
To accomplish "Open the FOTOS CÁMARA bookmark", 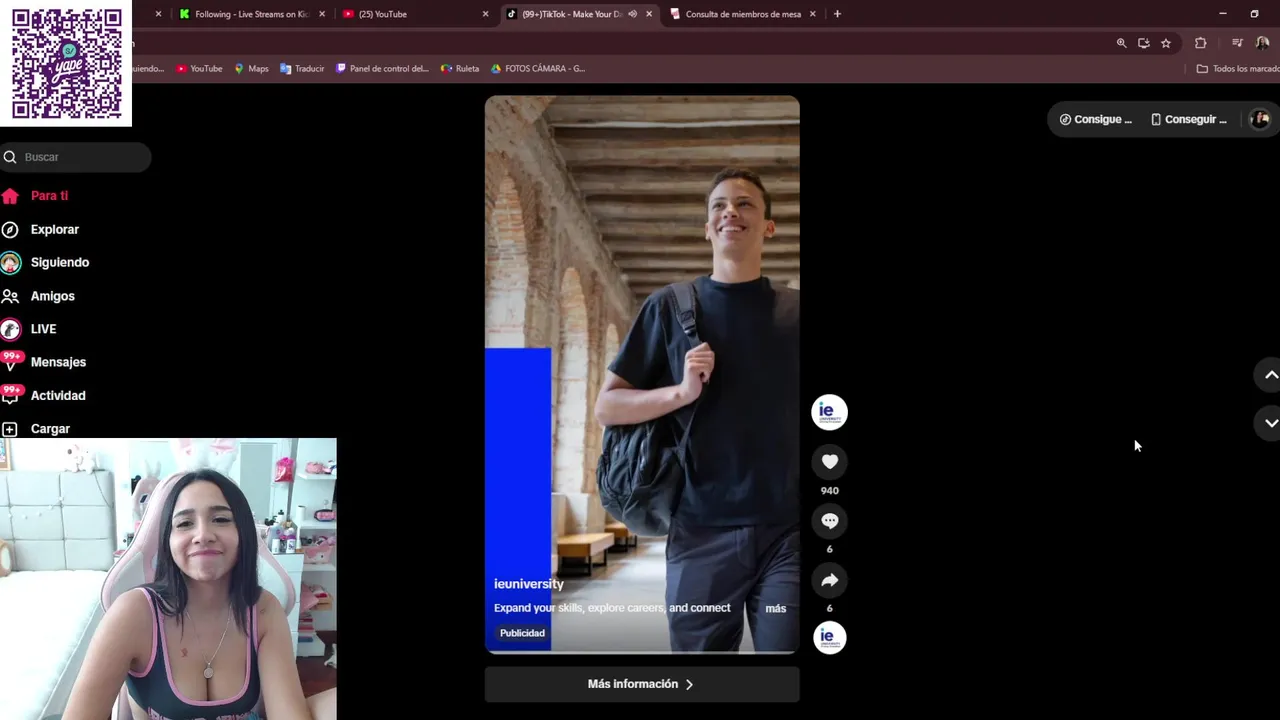I will 537,69.
